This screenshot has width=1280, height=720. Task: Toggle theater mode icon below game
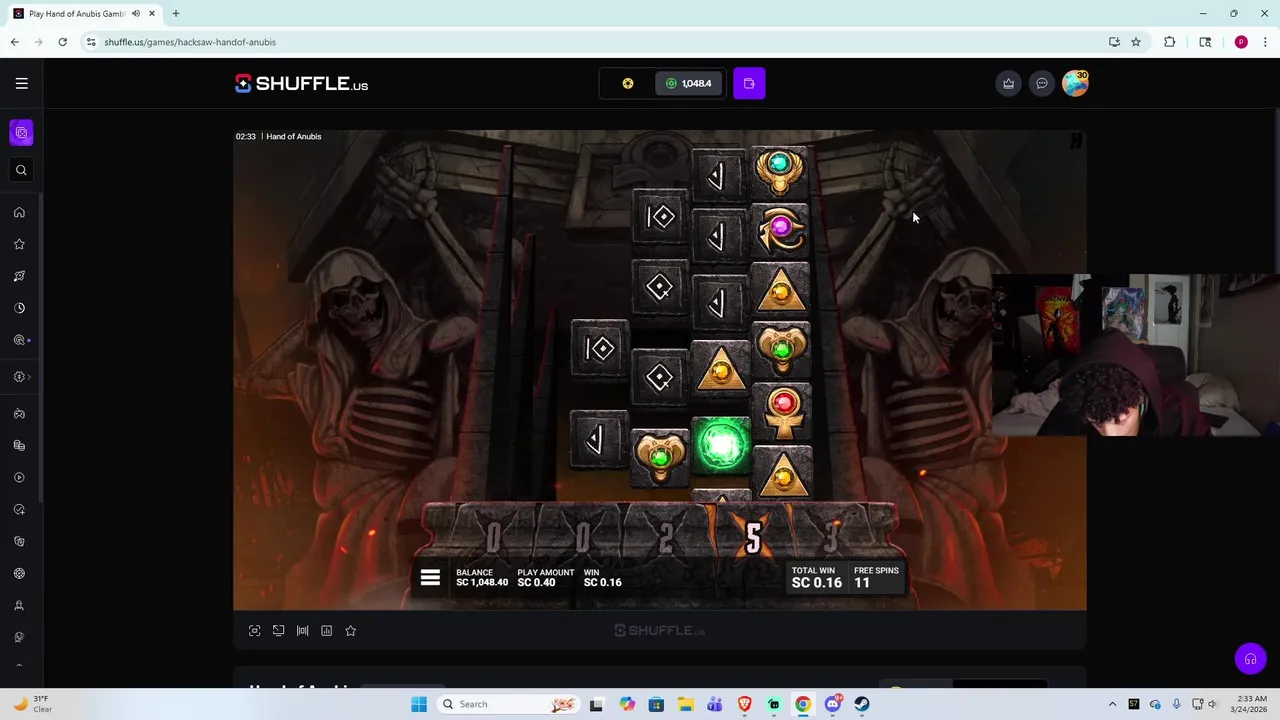click(278, 631)
